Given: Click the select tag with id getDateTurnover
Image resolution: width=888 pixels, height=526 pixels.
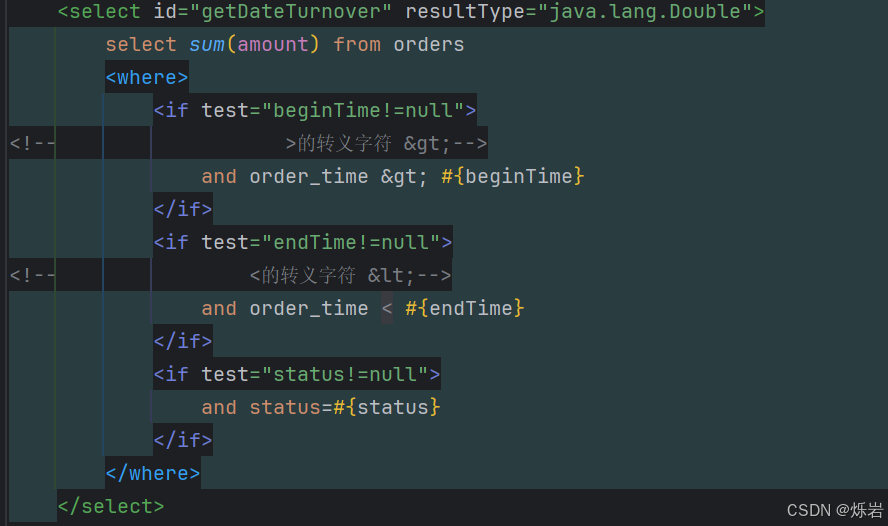Looking at the screenshot, I should 411,12.
